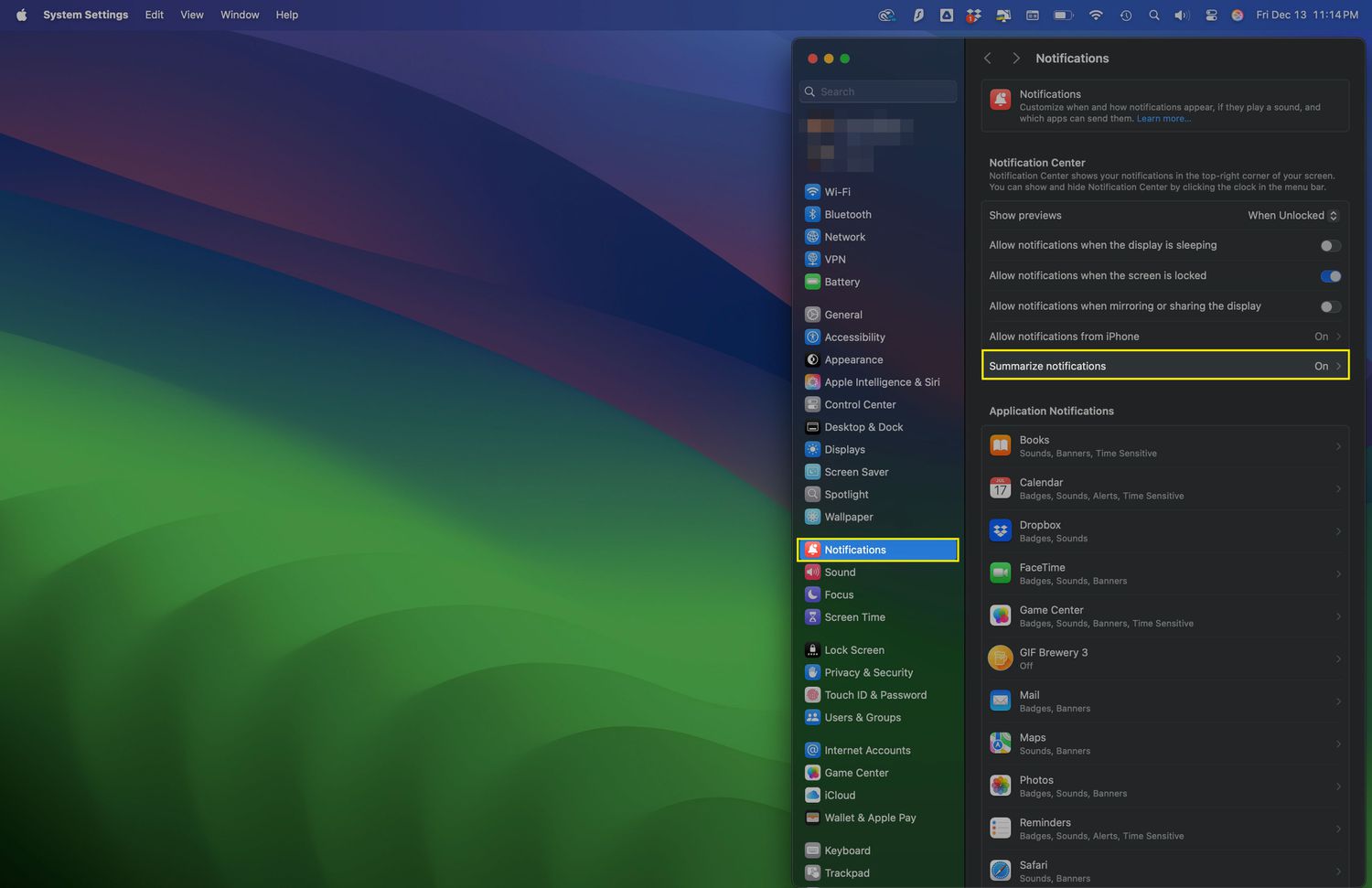Disable notifications when screen is locked
The height and width of the screenshot is (888, 1372).
tap(1330, 276)
